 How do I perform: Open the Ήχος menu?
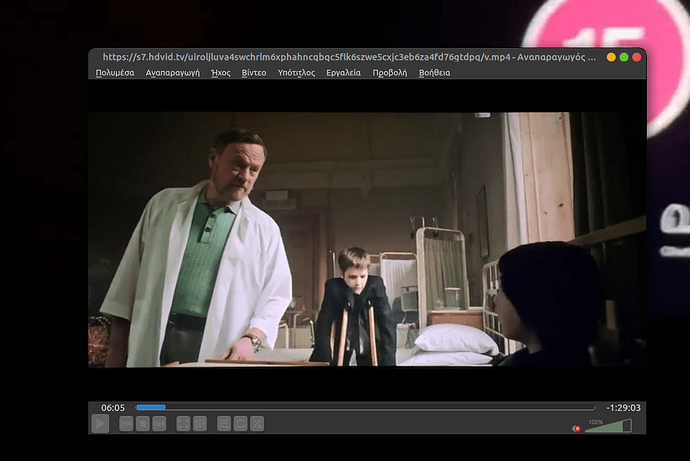coord(221,73)
